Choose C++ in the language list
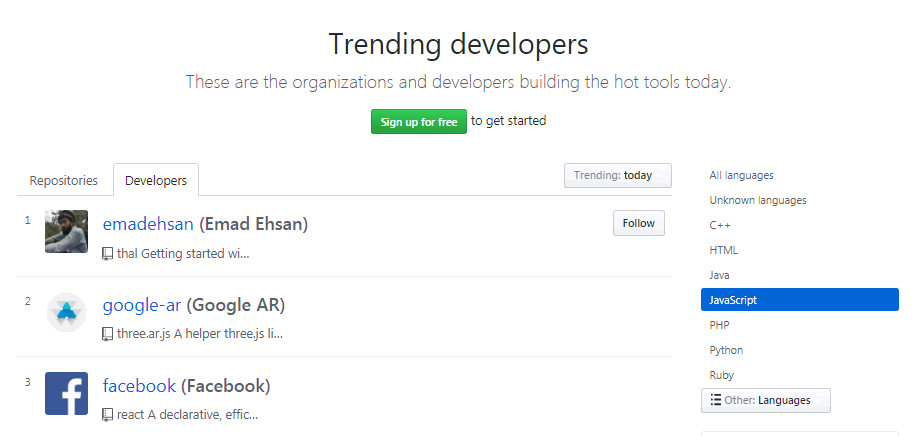 (x=720, y=225)
